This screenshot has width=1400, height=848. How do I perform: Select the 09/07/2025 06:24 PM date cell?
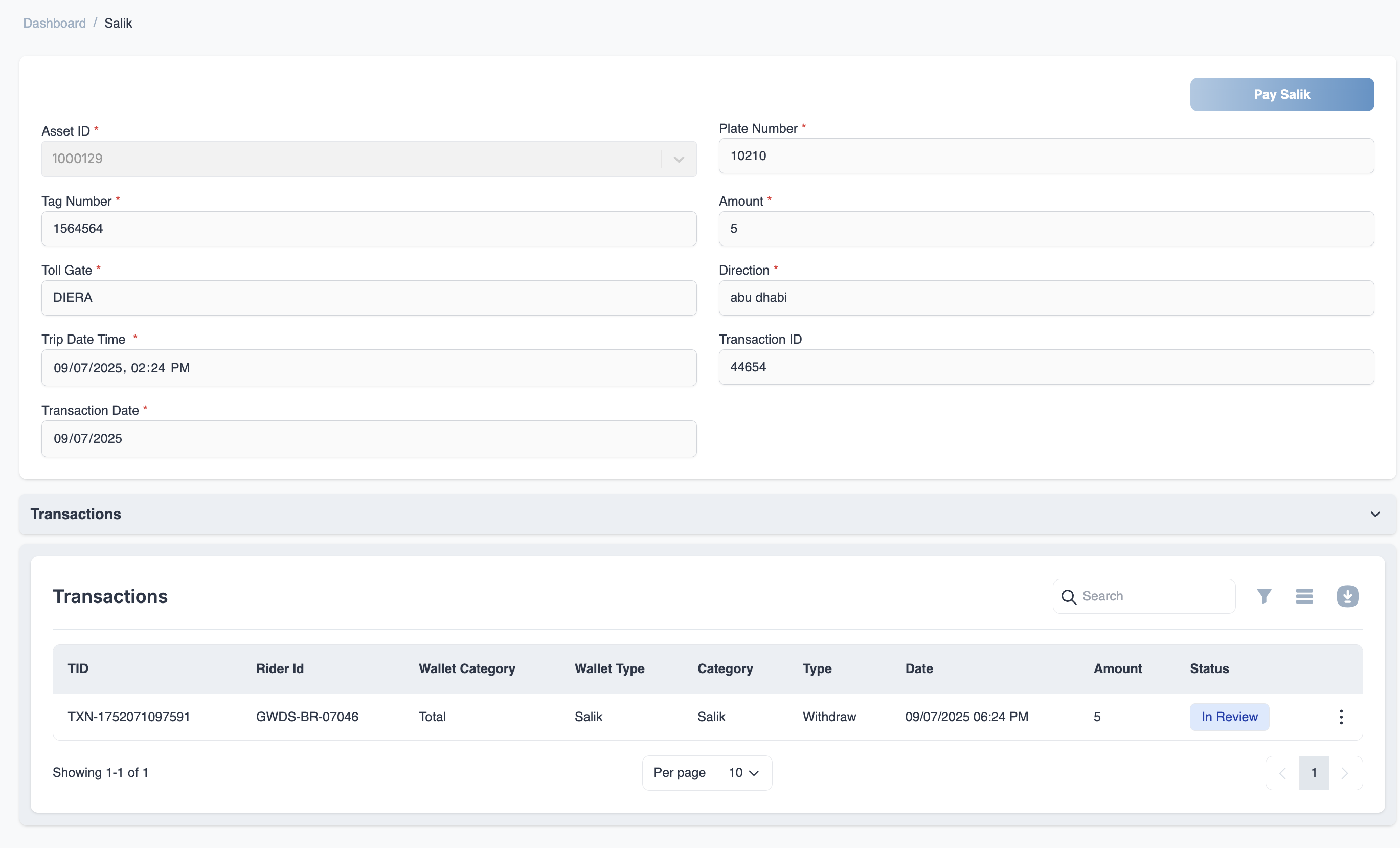tap(966, 717)
